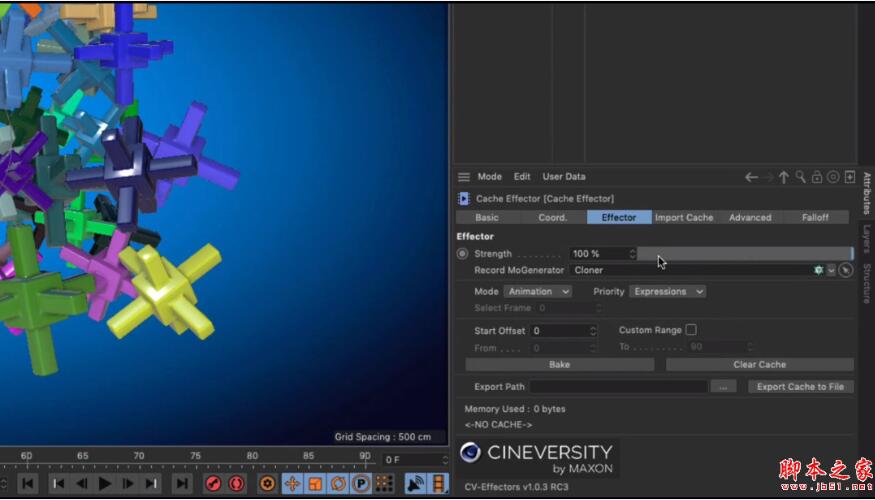
Task: Open the orange keyframe selection gear icon
Action: (x=268, y=483)
